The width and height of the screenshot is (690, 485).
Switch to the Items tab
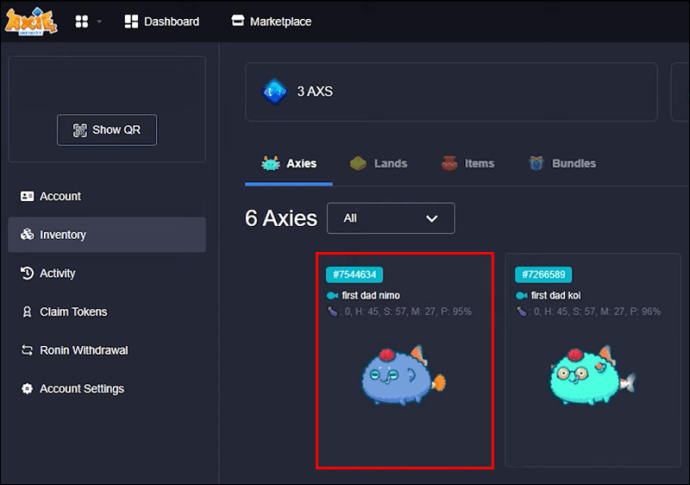point(468,164)
